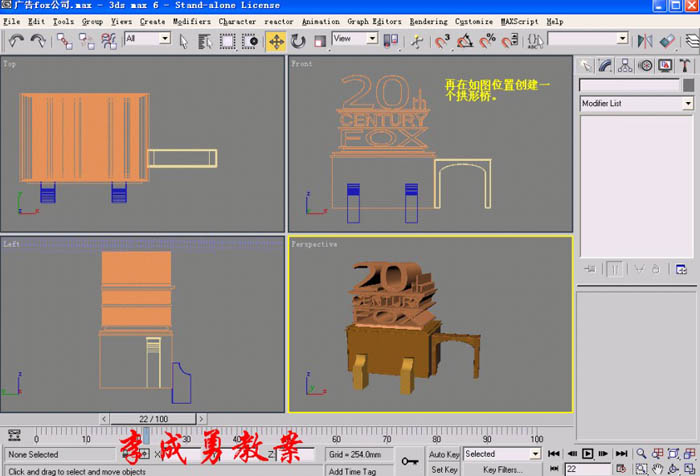Screen dimensions: 700x476
Task: Activate the Select and Rotate tool
Action: click(x=298, y=42)
